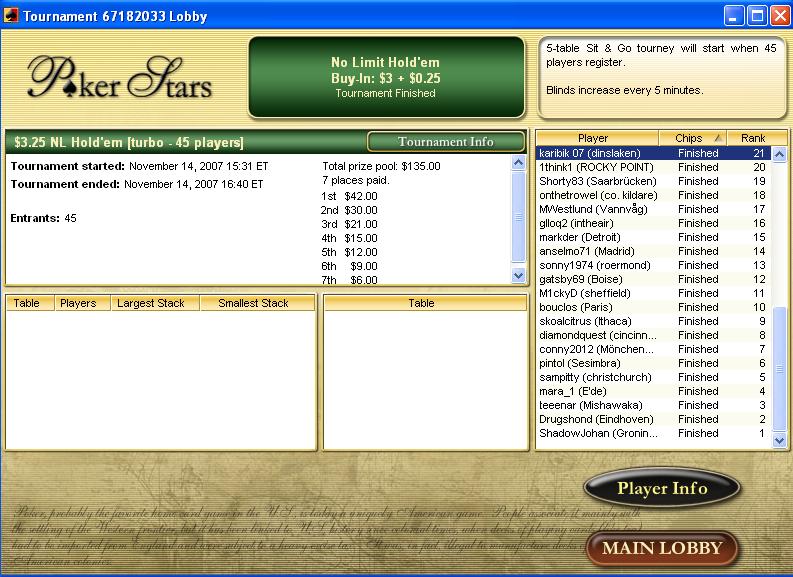
Task: Click the up arrow of player list scrollbar
Action: click(779, 154)
